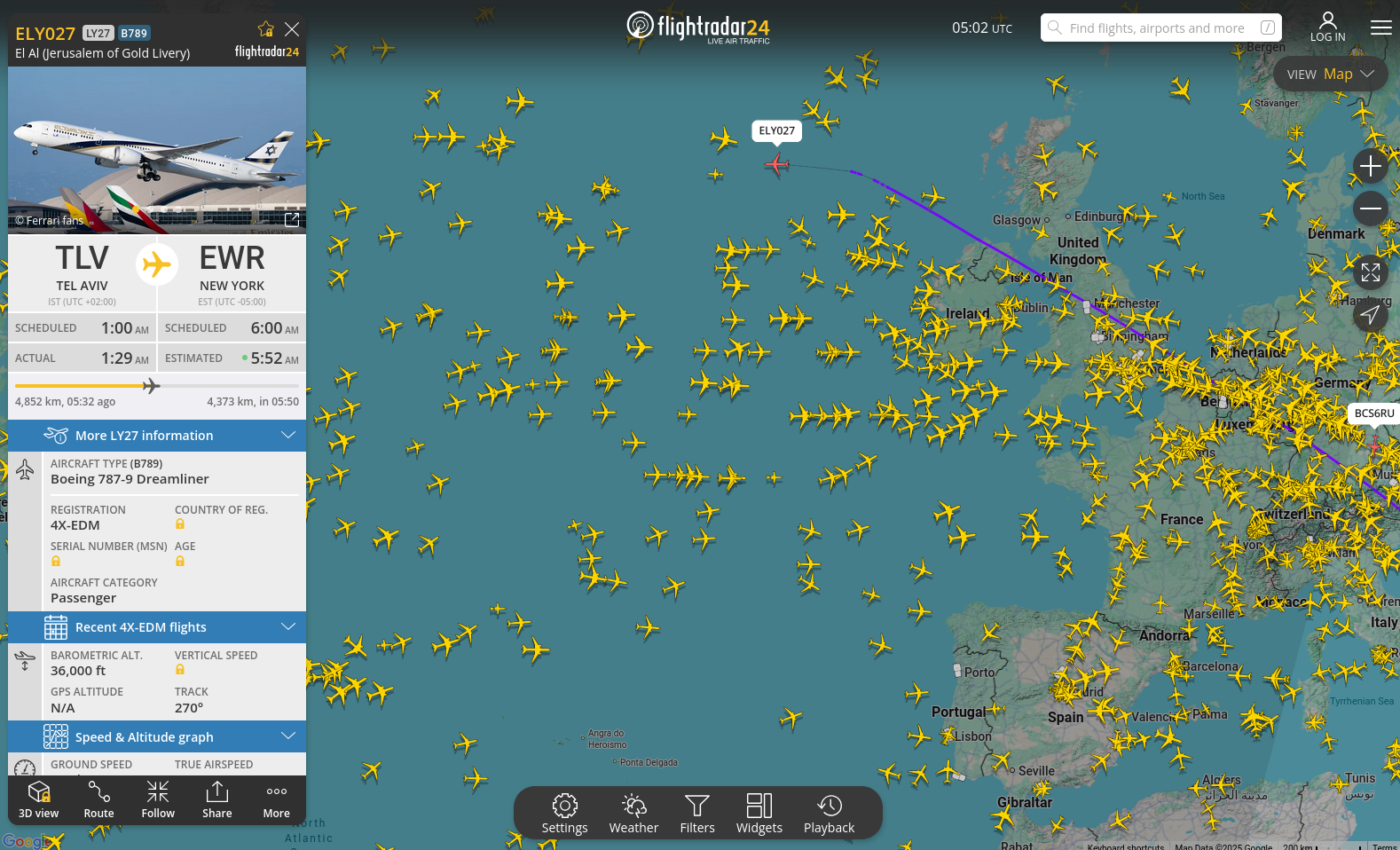Click the Keyboard shortcuts link
1400x850 pixels.
point(1126,846)
